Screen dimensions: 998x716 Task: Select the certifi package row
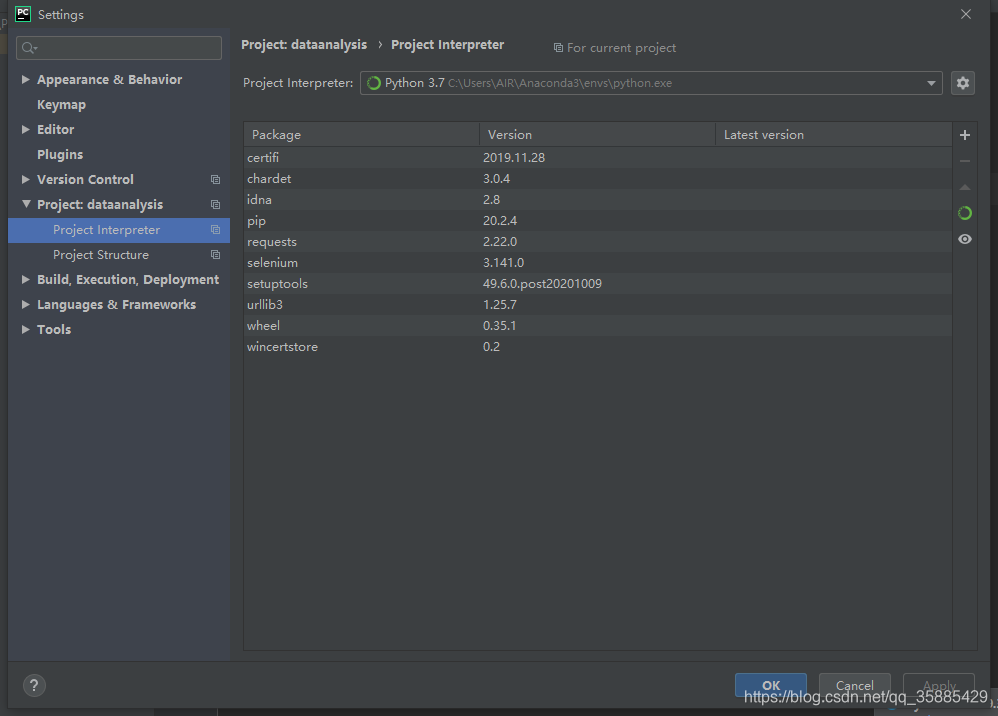(598, 157)
